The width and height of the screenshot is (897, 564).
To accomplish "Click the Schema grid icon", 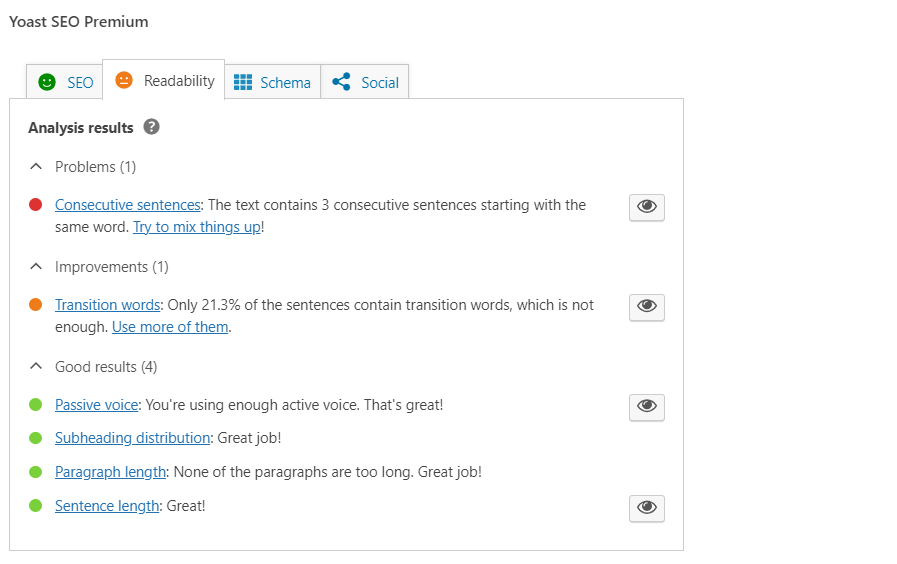I will tap(243, 82).
